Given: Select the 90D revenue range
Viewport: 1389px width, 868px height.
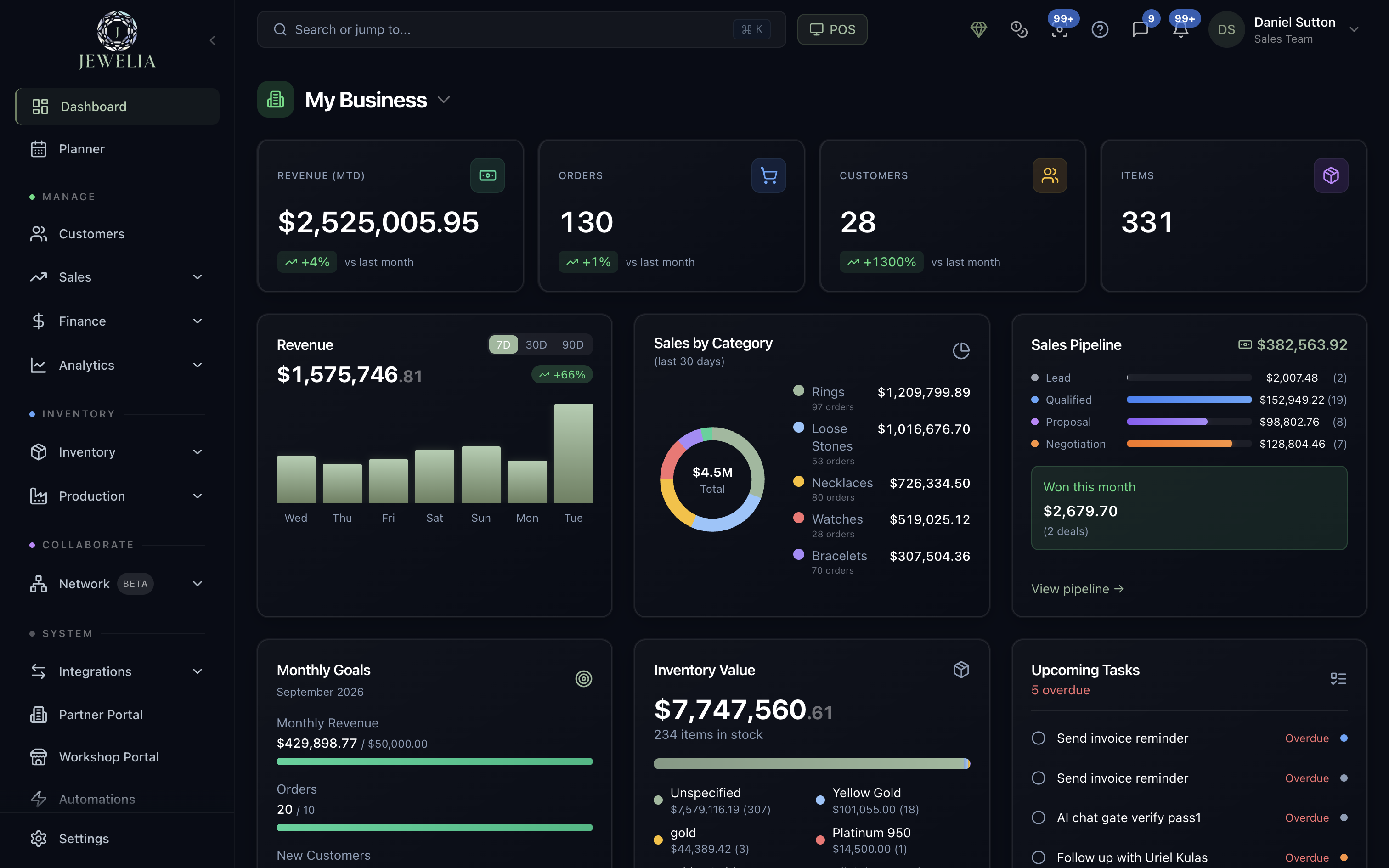Looking at the screenshot, I should tap(573, 344).
